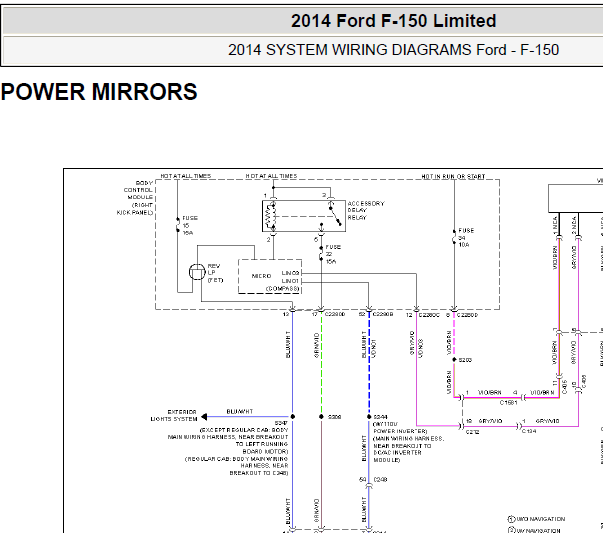Click the accessory delay relay switch contact
The height and width of the screenshot is (533, 603).
(335, 216)
